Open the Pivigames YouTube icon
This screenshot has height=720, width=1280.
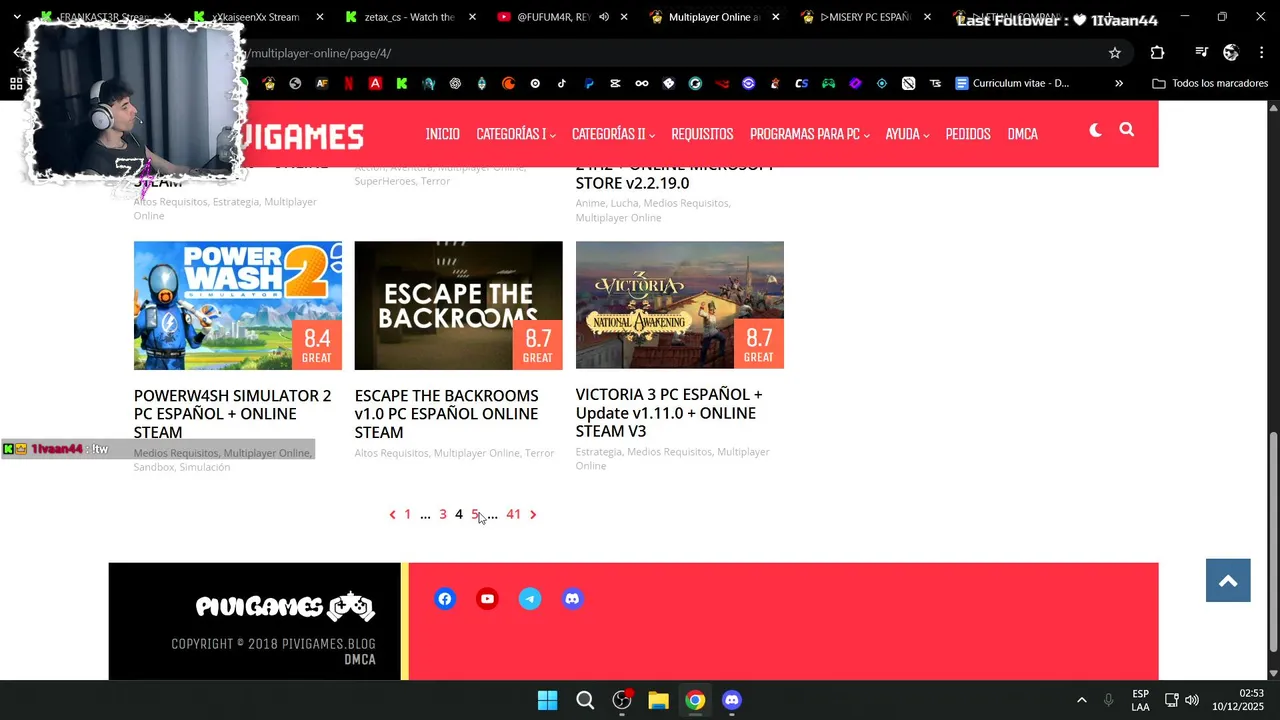487,599
